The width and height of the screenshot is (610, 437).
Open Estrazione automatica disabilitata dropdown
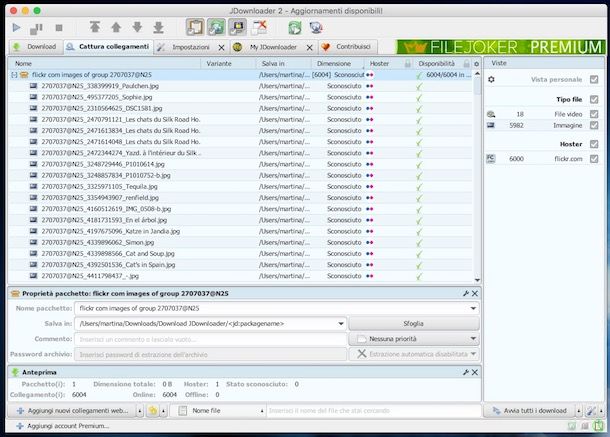[x=473, y=354]
